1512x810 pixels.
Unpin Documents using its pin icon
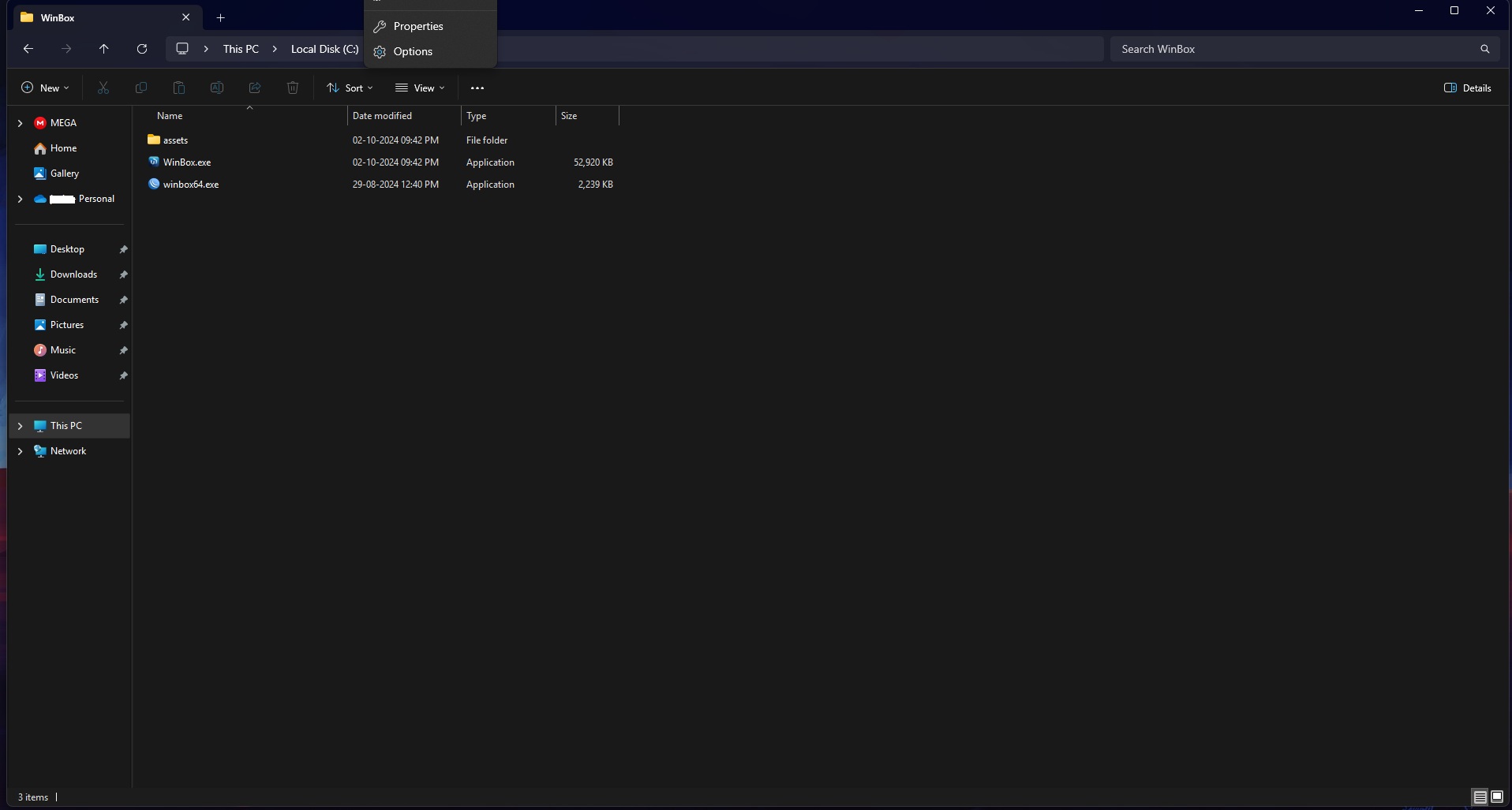[x=124, y=300]
